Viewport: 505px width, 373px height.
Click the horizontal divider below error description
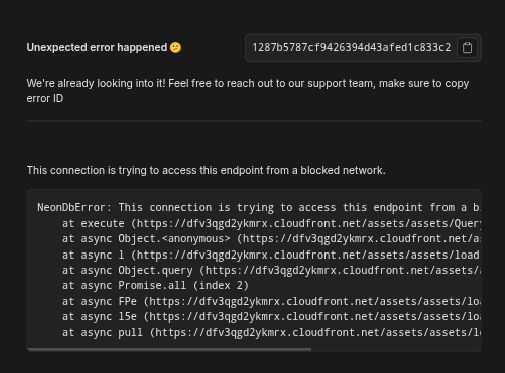pos(254,121)
